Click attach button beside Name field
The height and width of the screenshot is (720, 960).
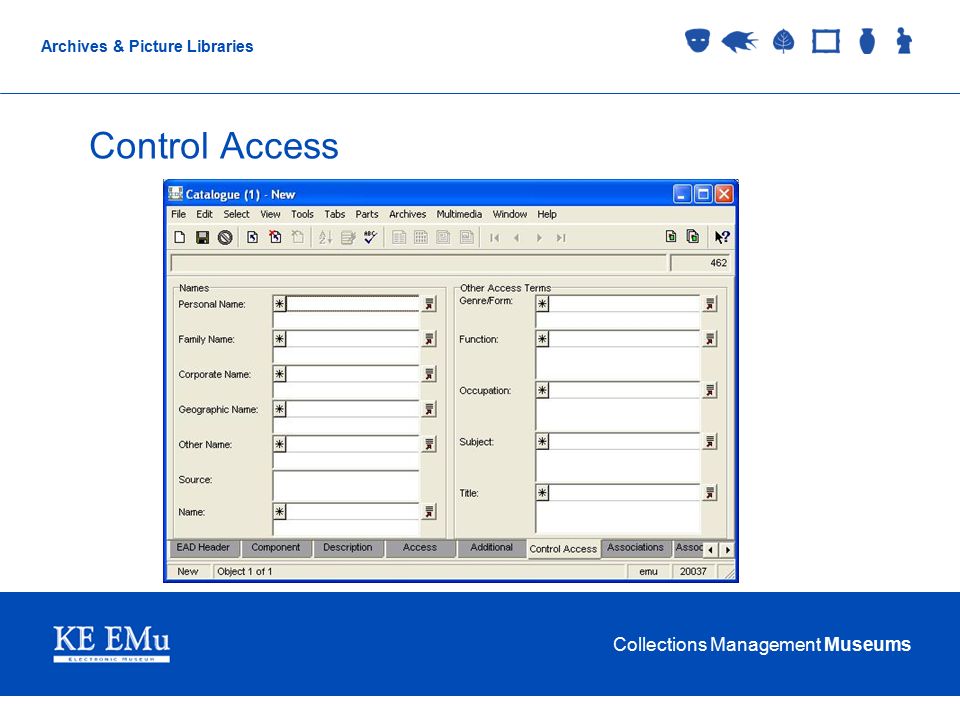pyautogui.click(x=430, y=511)
